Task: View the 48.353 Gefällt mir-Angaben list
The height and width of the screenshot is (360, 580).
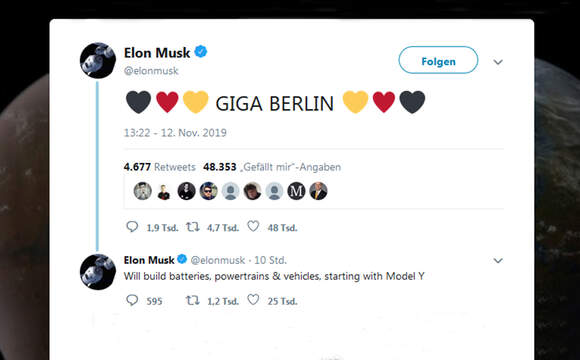Action: point(272,167)
